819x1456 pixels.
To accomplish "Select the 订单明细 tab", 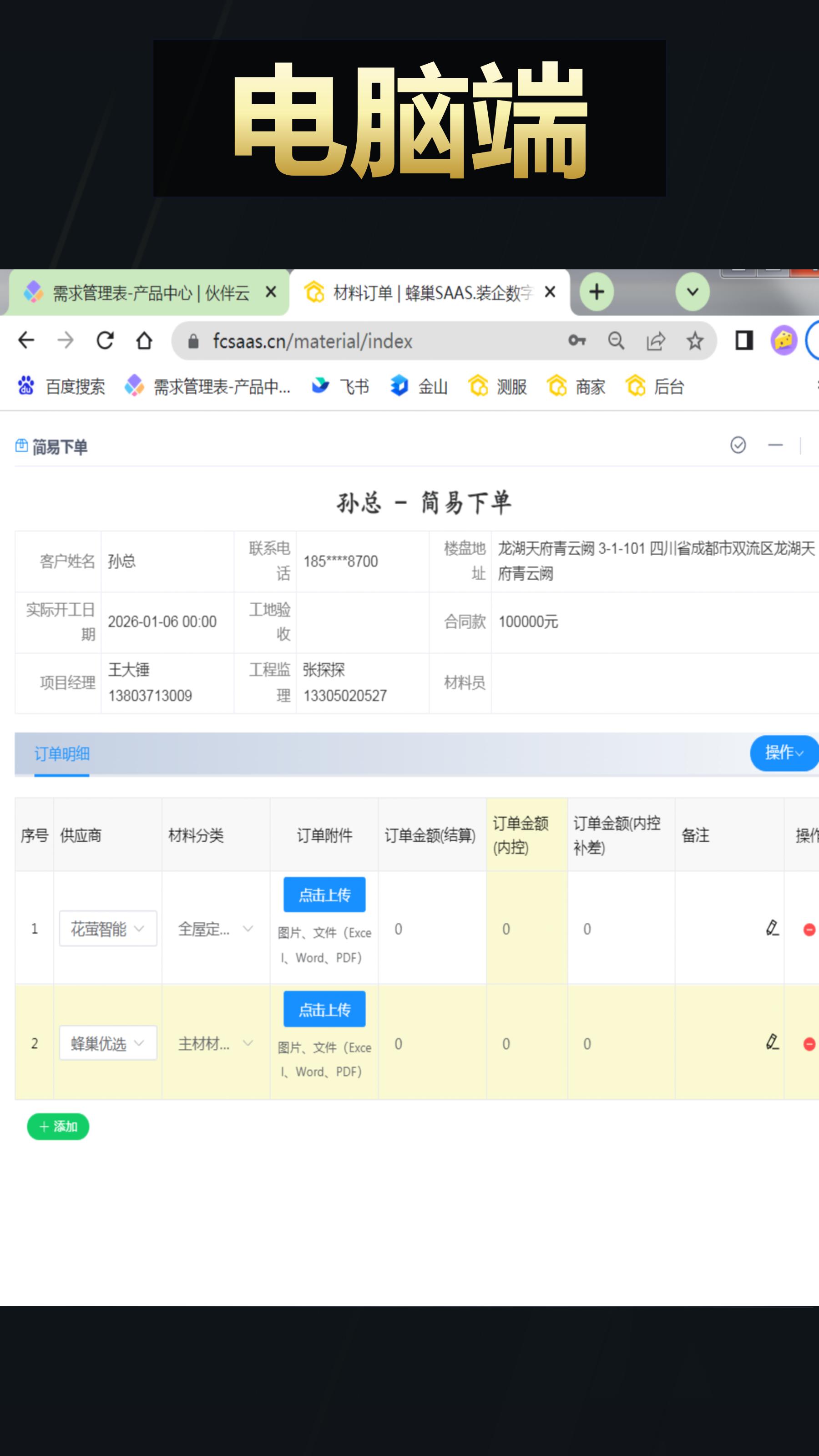I will pyautogui.click(x=62, y=754).
